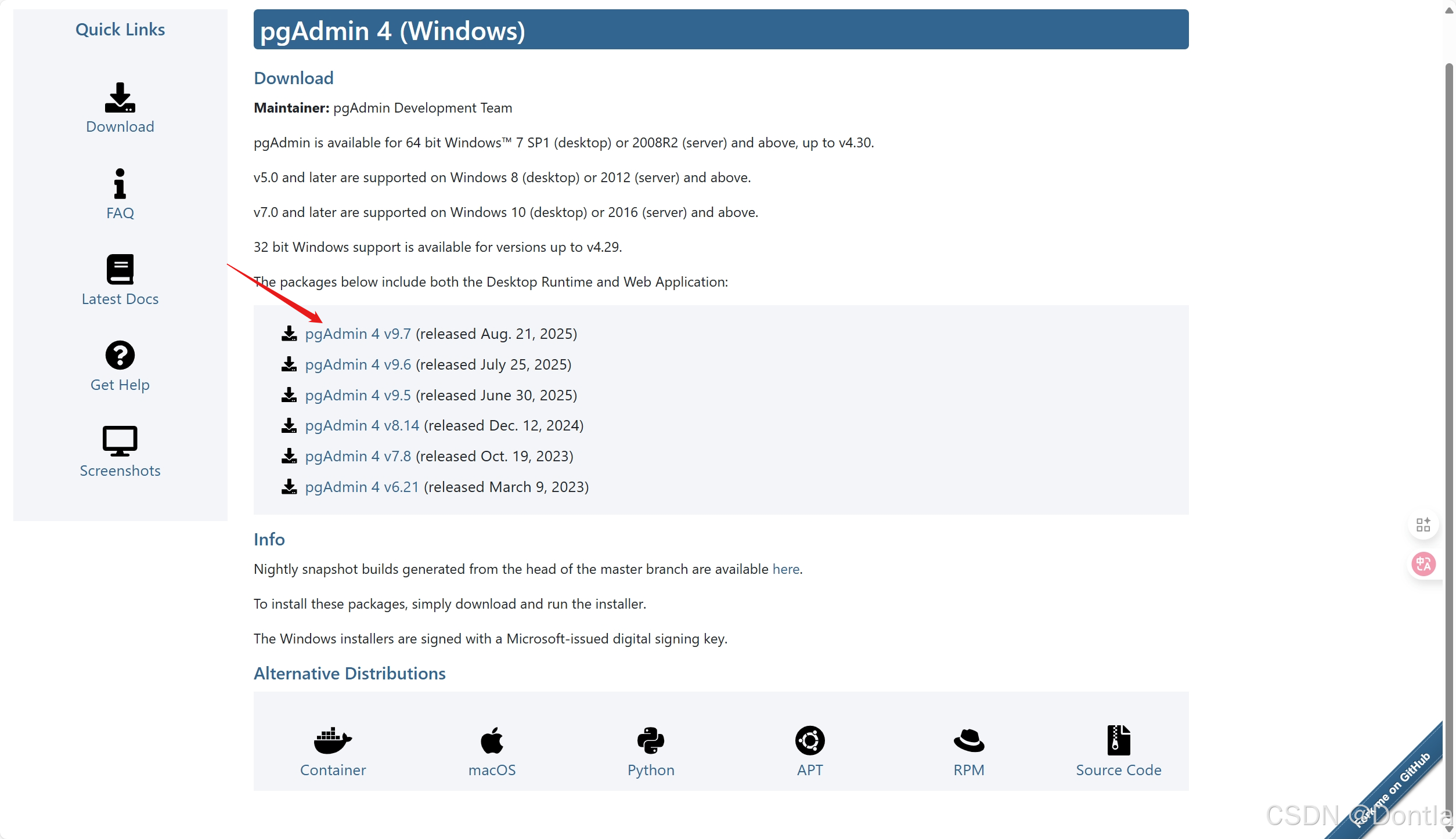Click the Download tray icon in Quick Links
1456x839 pixels.
pyautogui.click(x=120, y=97)
